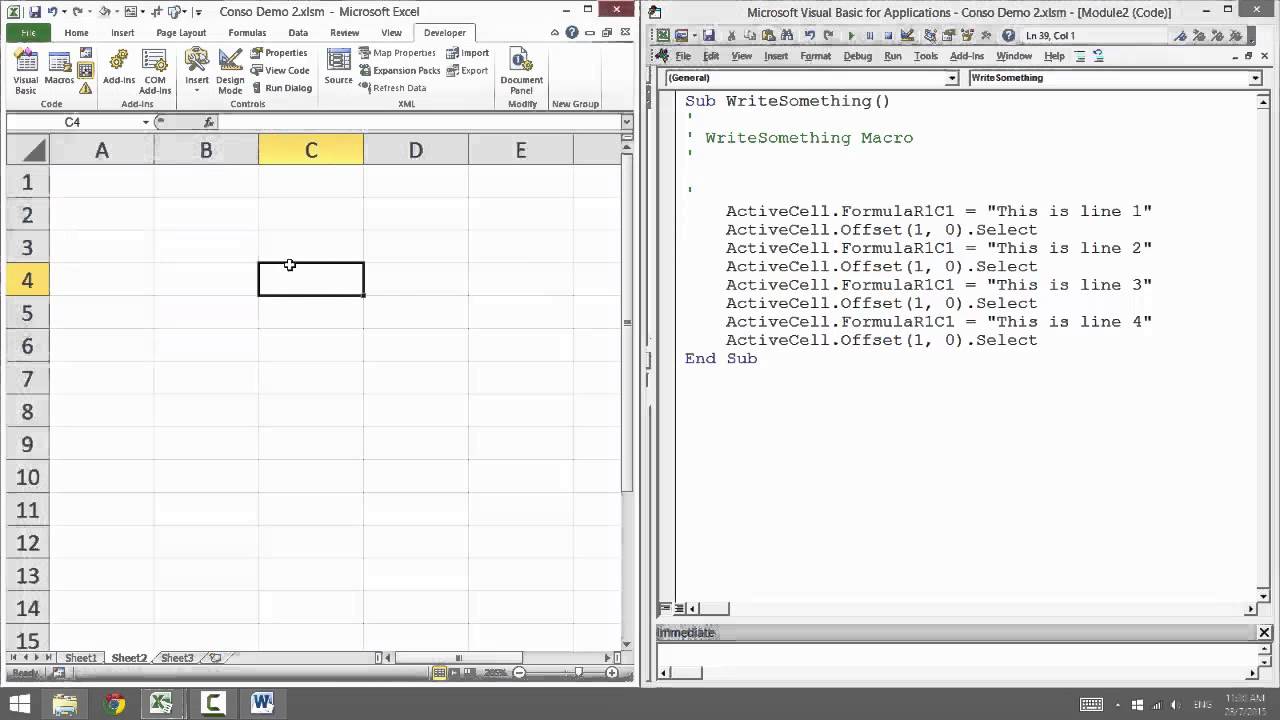The image size is (1280, 720).
Task: Switch to Page Break Preview button
Action: pyautogui.click(x=470, y=673)
